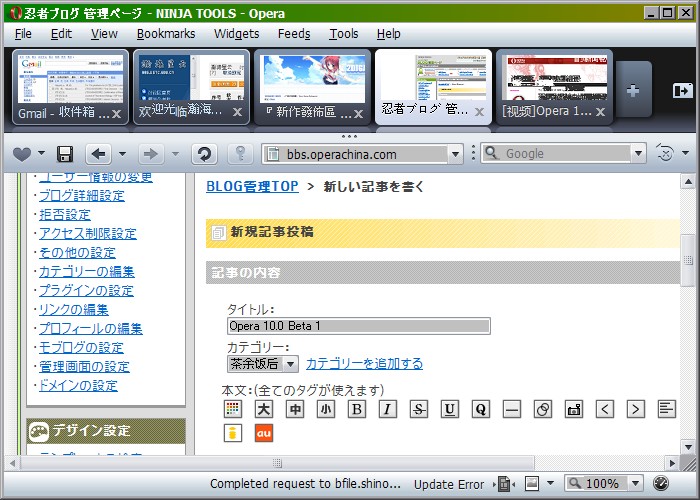The width and height of the screenshot is (700, 500).
Task: Click the horizontal scrollbar thumb
Action: point(277,463)
